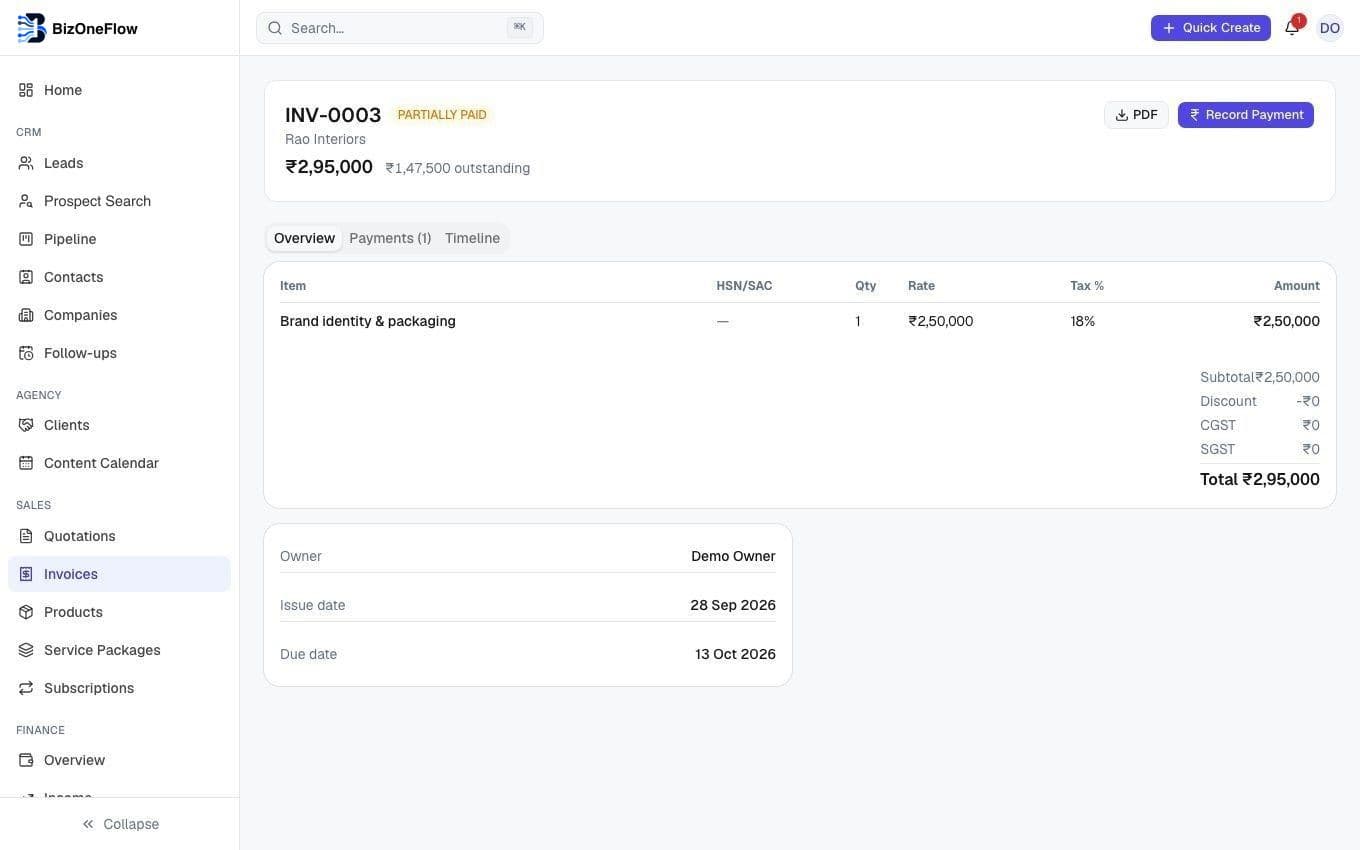Click the PARTIALLY PAID status badge

coord(442,115)
